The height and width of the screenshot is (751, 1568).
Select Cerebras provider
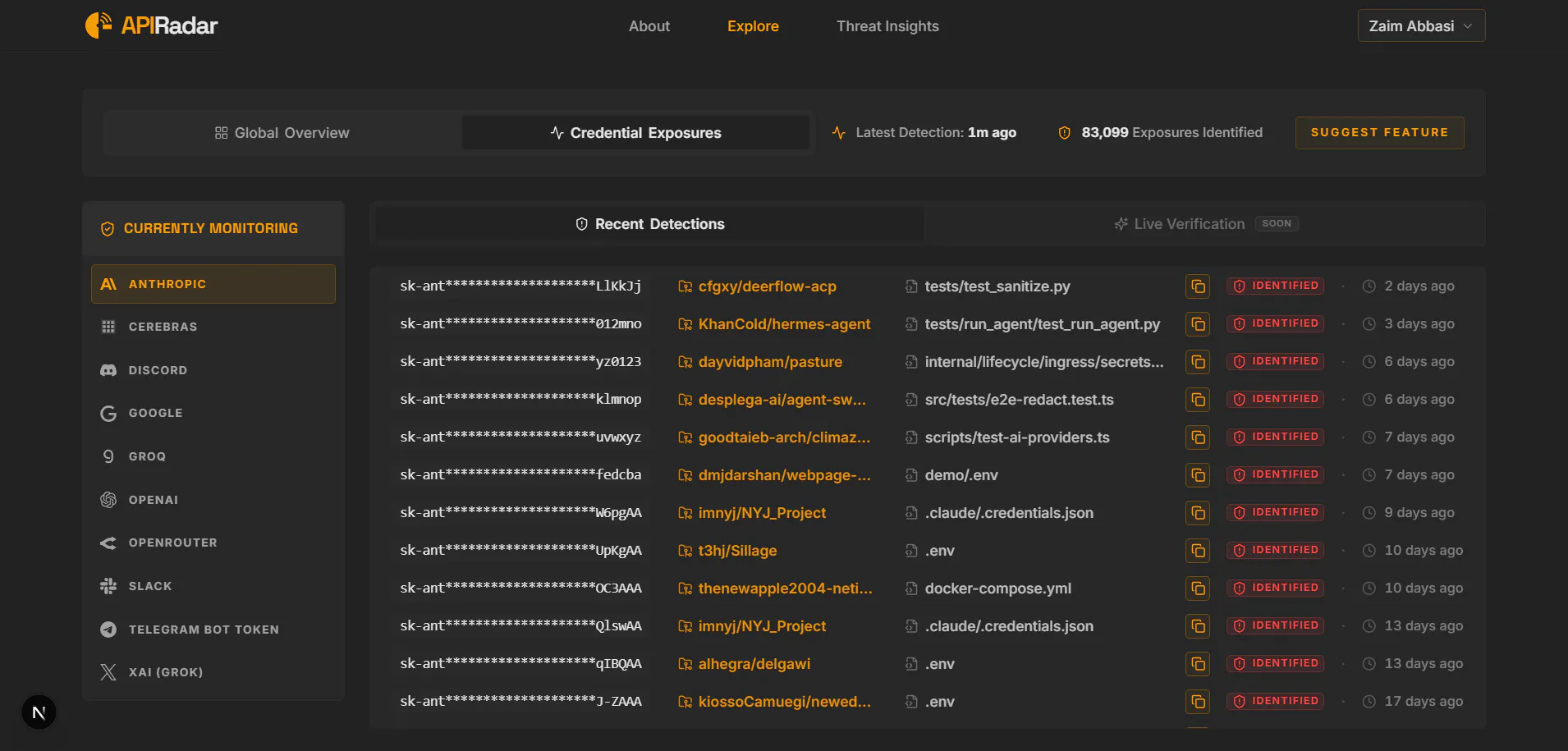click(213, 327)
